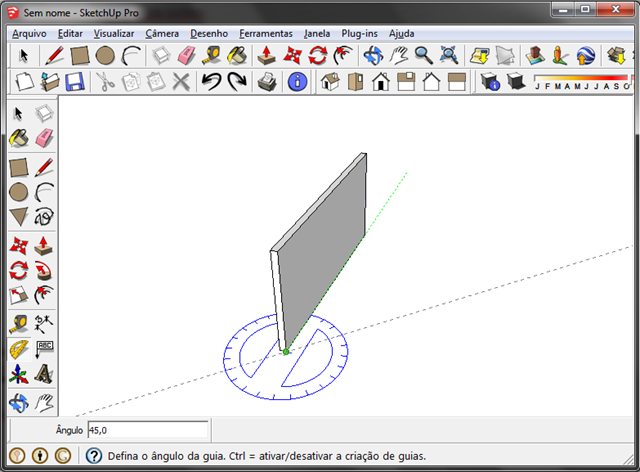Click the status bar help question icon

click(93, 456)
